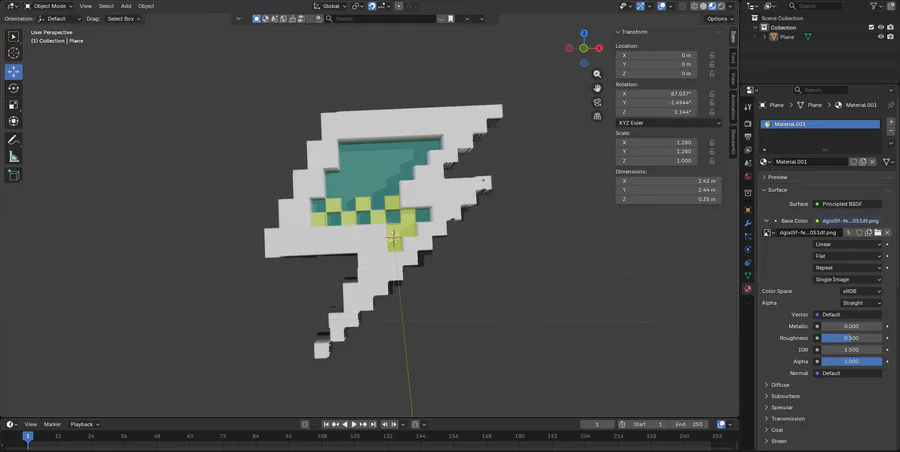Open Linear interpolation dropdown

click(848, 245)
